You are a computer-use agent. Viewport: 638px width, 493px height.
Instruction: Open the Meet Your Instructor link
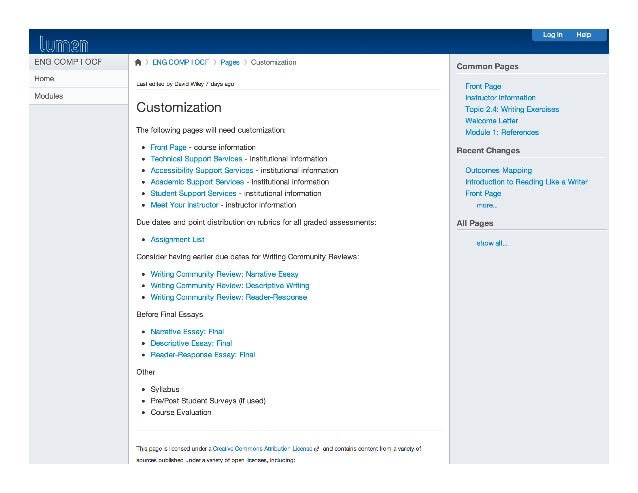click(184, 205)
